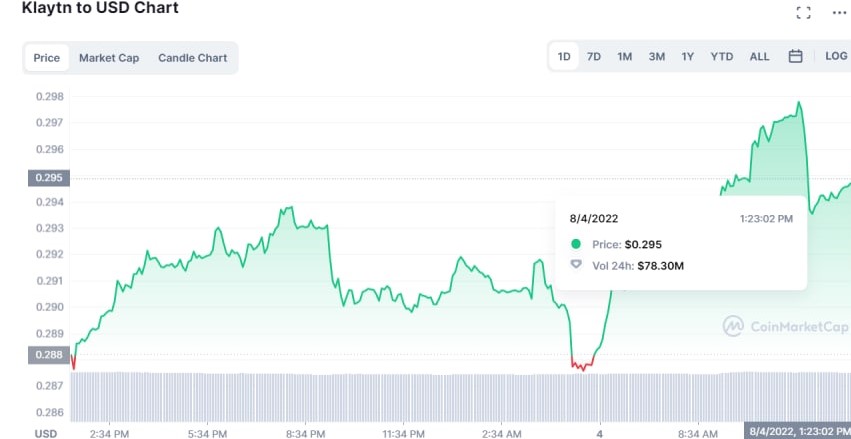Click the 2:34 PM x-axis label
The height and width of the screenshot is (439, 851).
click(x=110, y=433)
